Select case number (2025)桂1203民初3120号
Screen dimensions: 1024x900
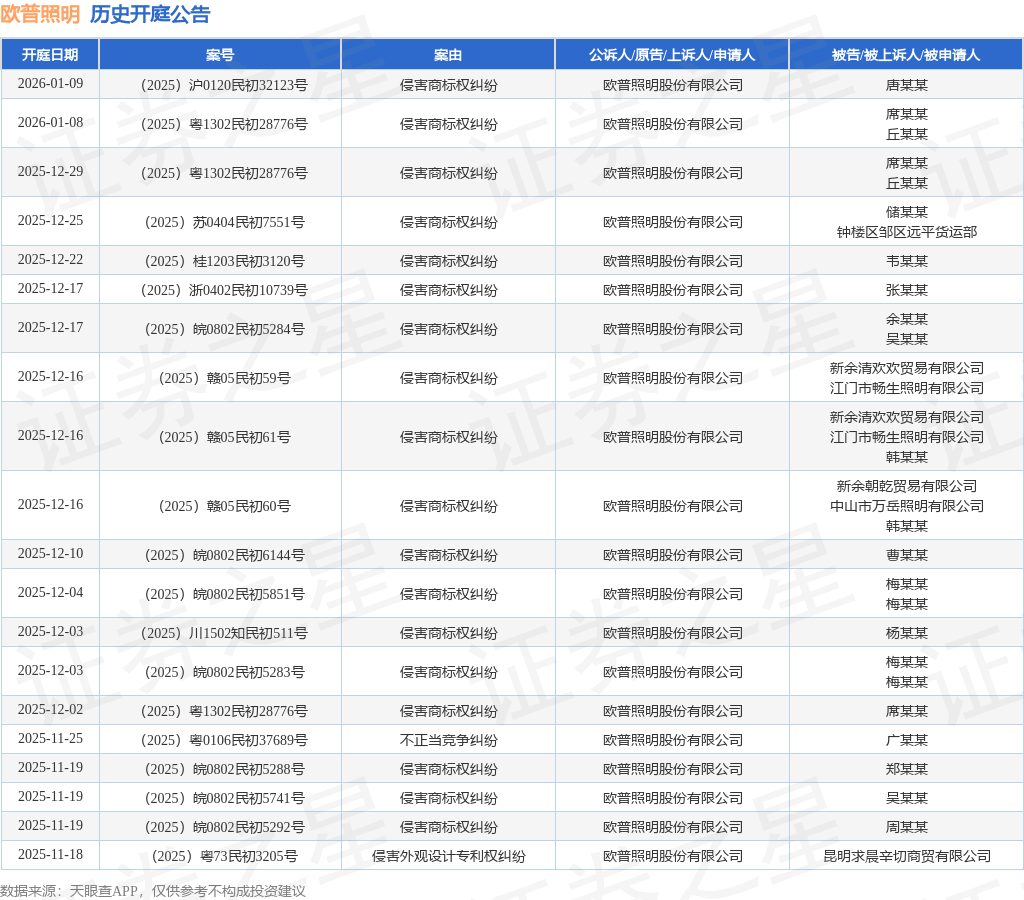(x=224, y=261)
